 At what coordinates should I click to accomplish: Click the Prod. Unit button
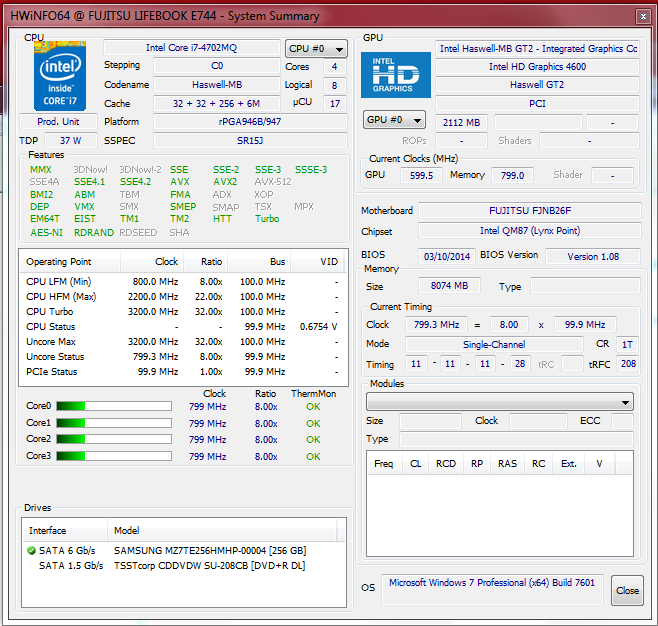tap(58, 122)
